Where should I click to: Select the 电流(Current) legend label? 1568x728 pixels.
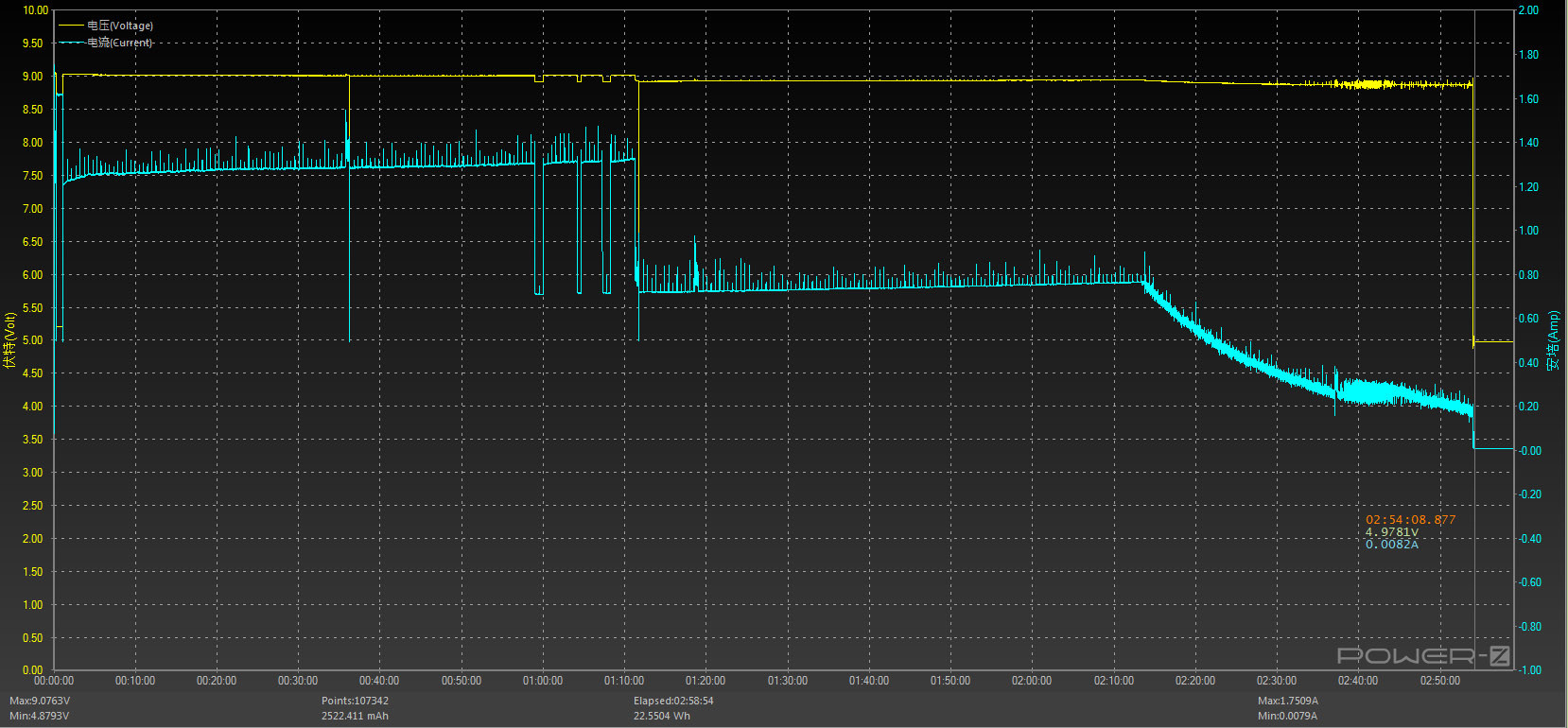click(120, 43)
